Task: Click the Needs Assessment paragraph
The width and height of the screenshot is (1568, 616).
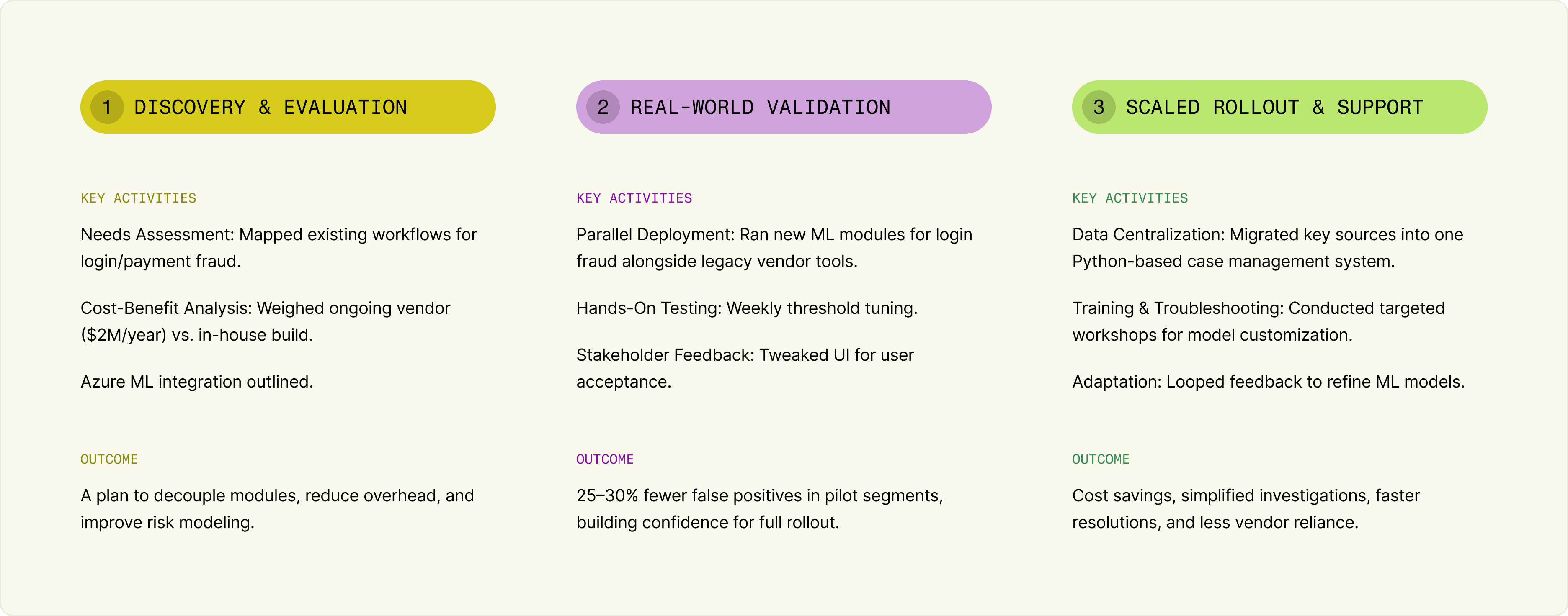Action: tap(279, 247)
